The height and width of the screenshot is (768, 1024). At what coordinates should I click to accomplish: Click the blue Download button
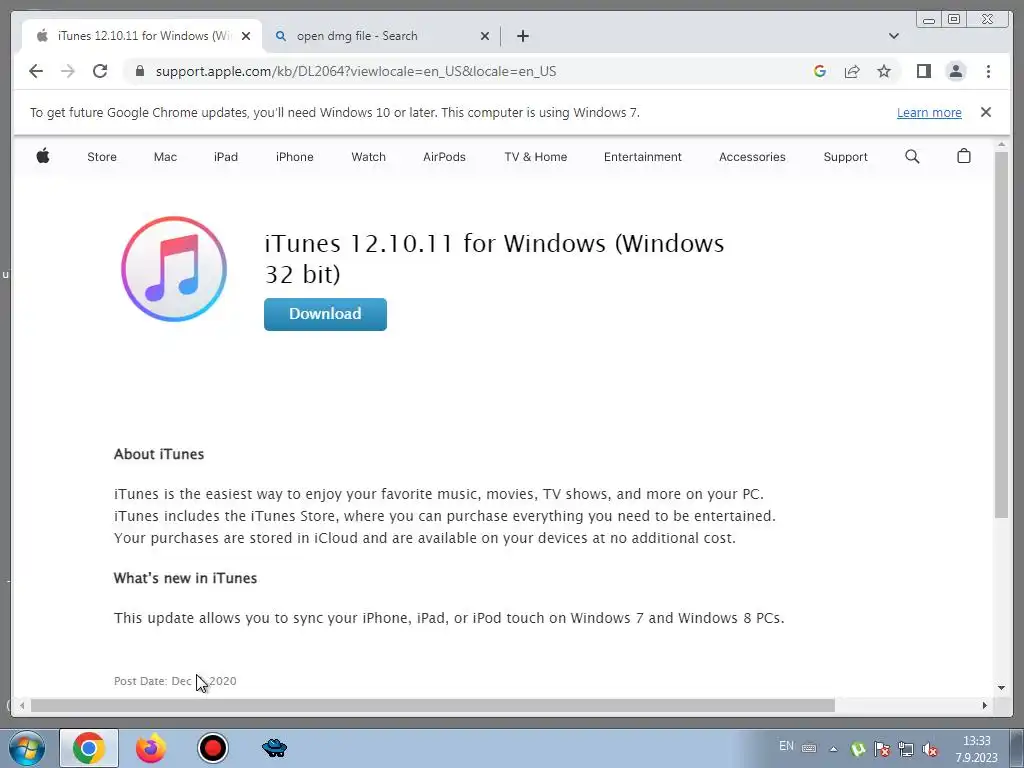pyautogui.click(x=325, y=314)
